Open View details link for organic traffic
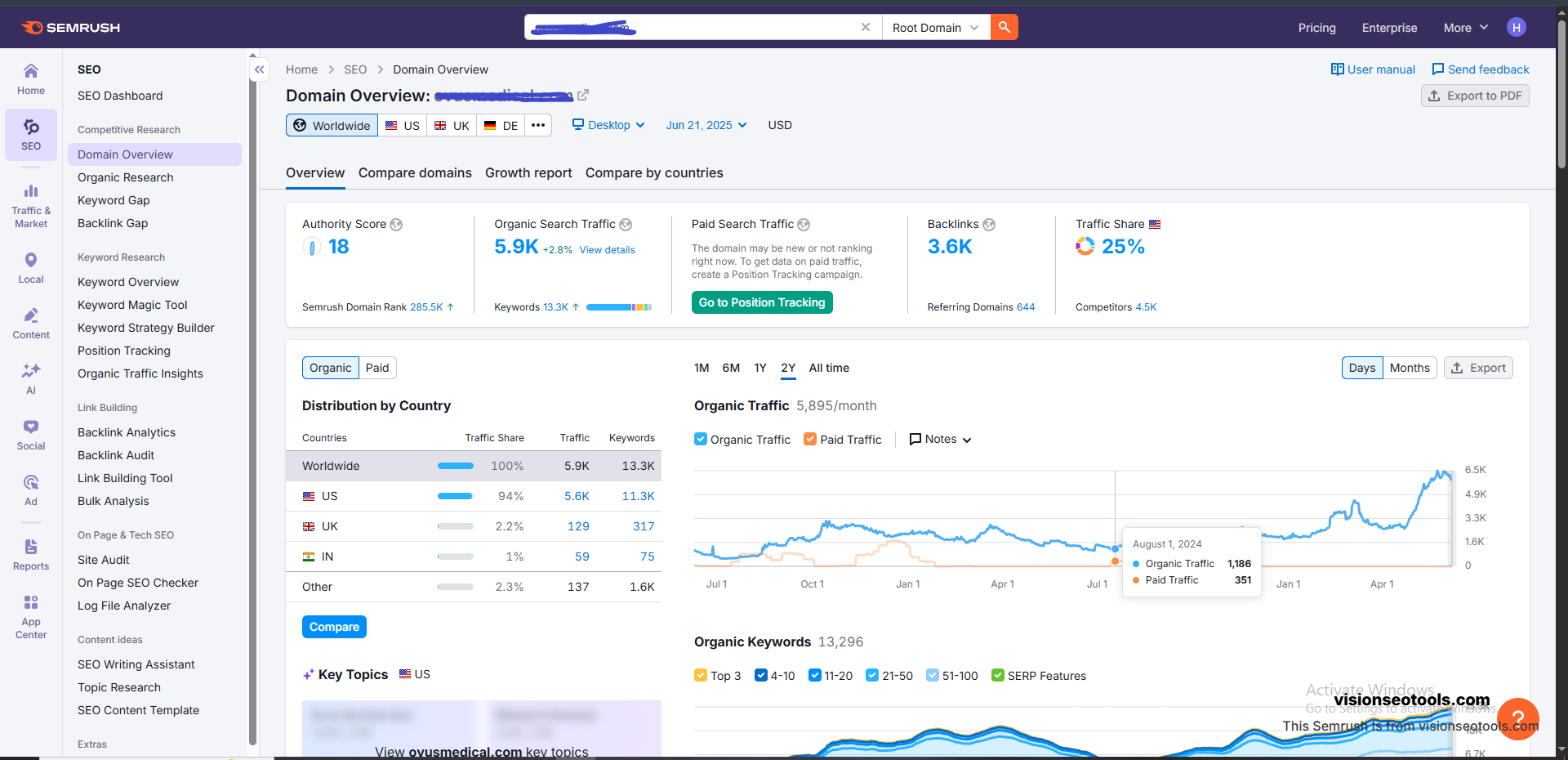The image size is (1568, 760). click(x=607, y=250)
